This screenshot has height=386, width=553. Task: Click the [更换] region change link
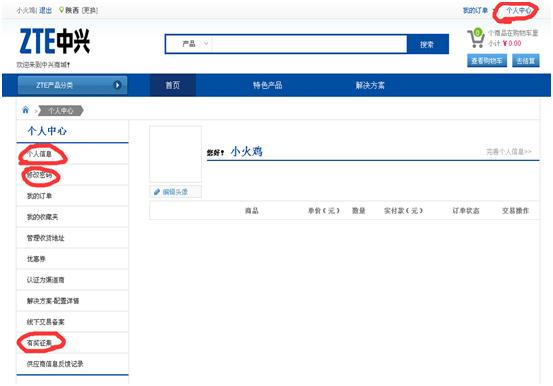90,11
